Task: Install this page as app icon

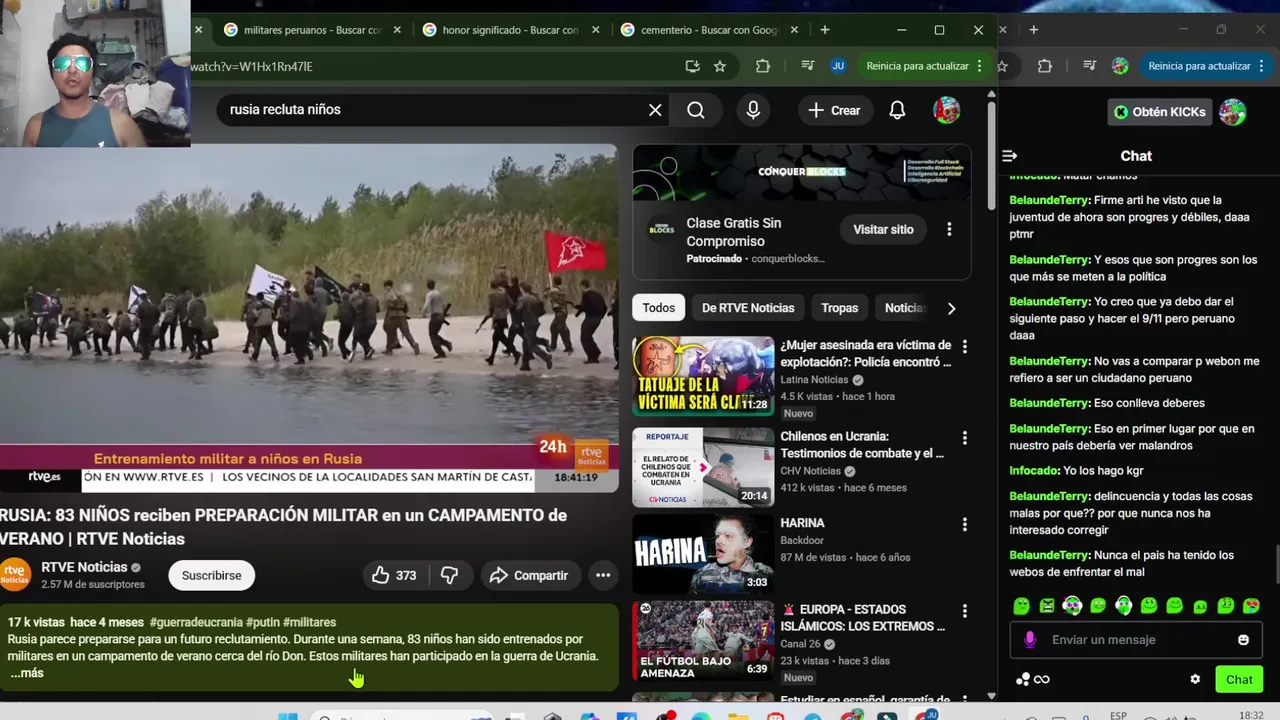Action: point(692,66)
